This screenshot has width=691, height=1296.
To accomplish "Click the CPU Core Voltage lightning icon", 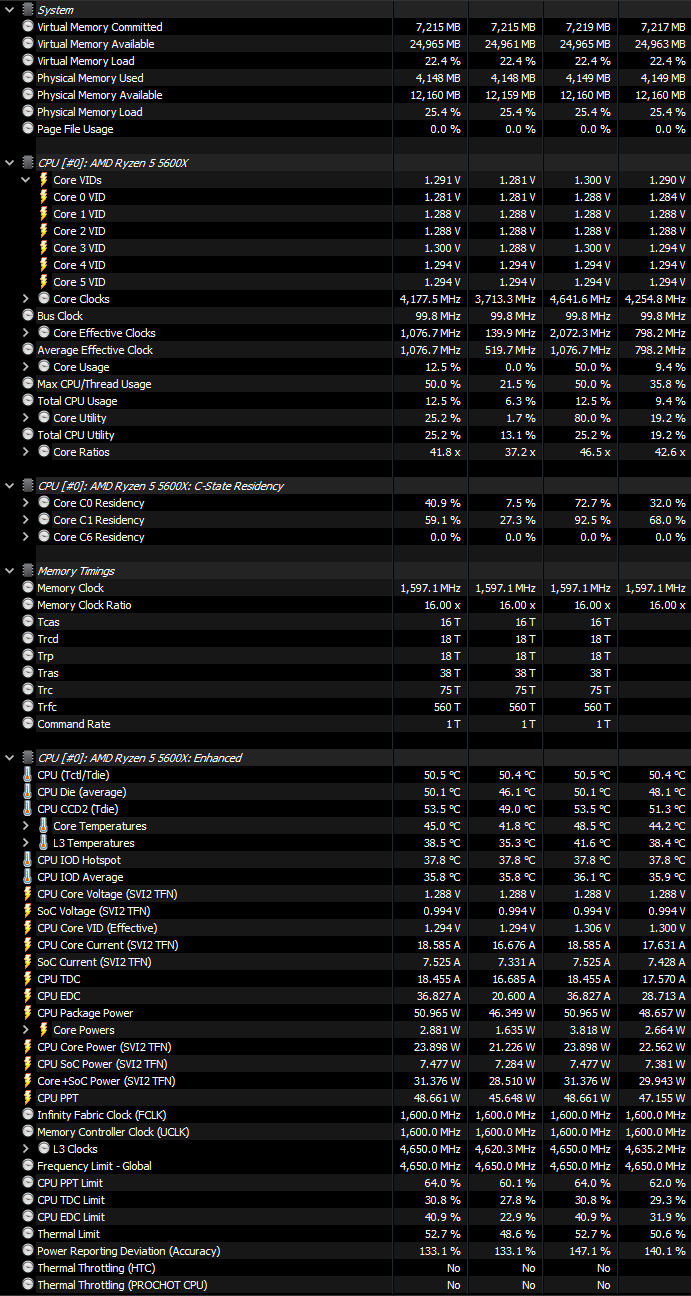I will (x=28, y=894).
